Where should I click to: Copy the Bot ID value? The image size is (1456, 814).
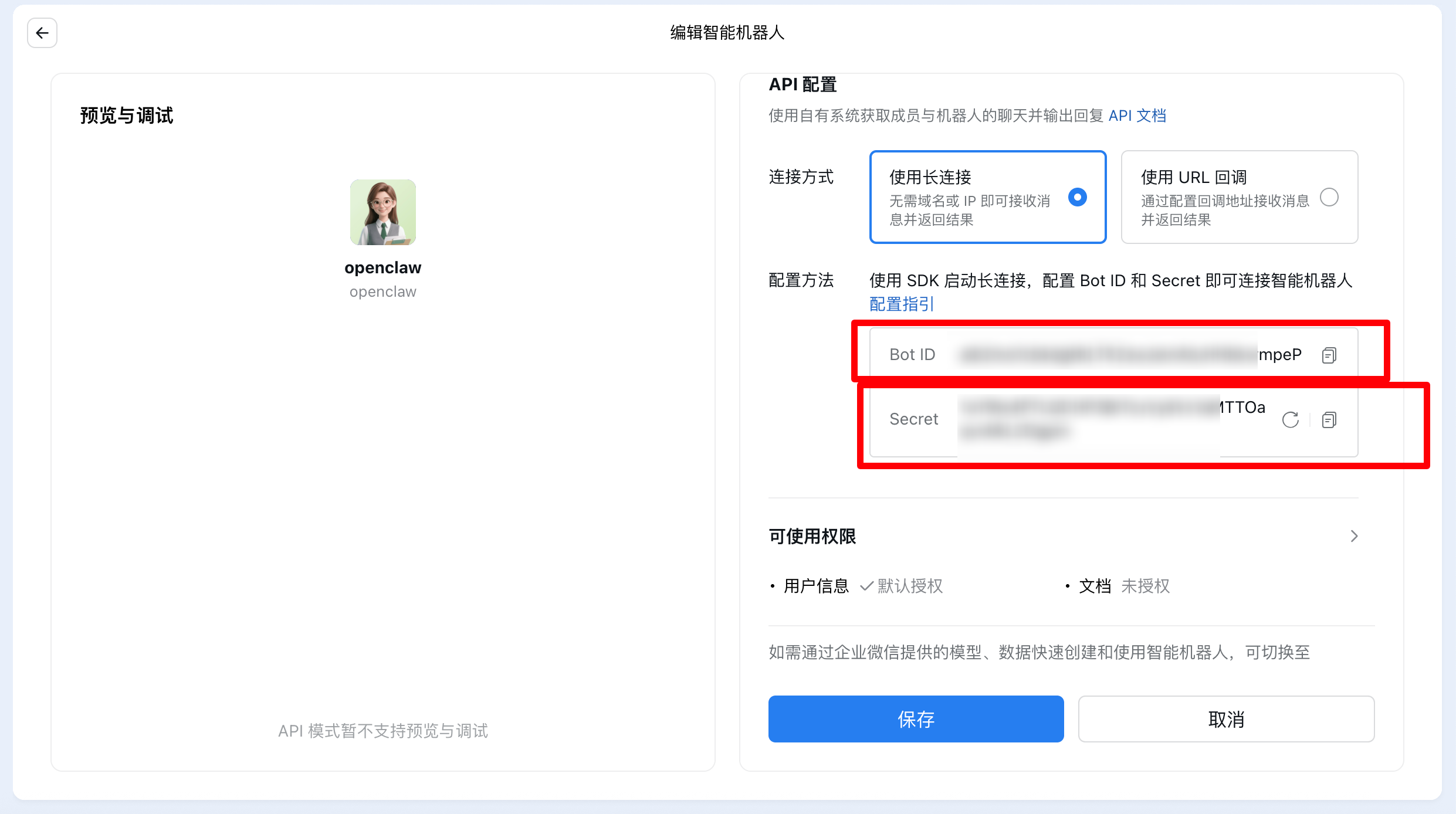point(1329,355)
